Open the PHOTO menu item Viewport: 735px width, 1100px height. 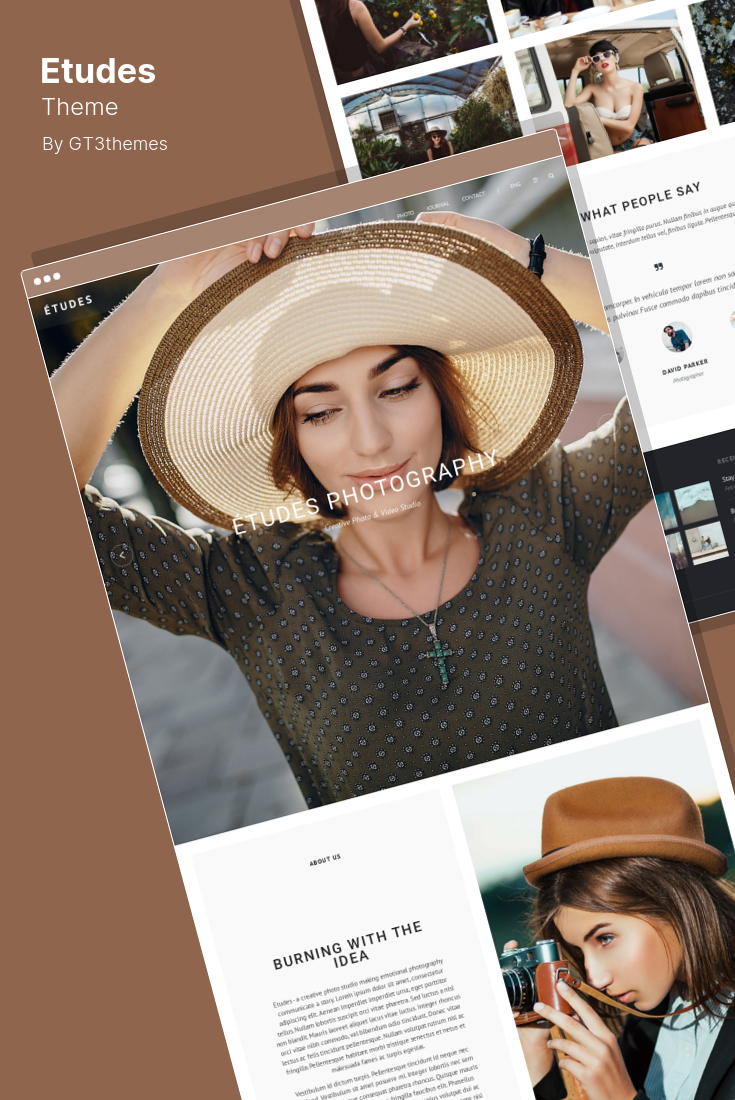click(405, 213)
